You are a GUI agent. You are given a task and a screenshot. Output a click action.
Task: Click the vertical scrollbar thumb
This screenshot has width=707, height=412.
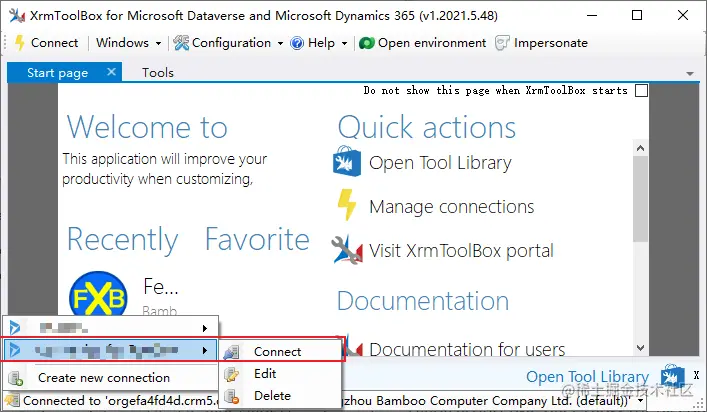(x=640, y=199)
